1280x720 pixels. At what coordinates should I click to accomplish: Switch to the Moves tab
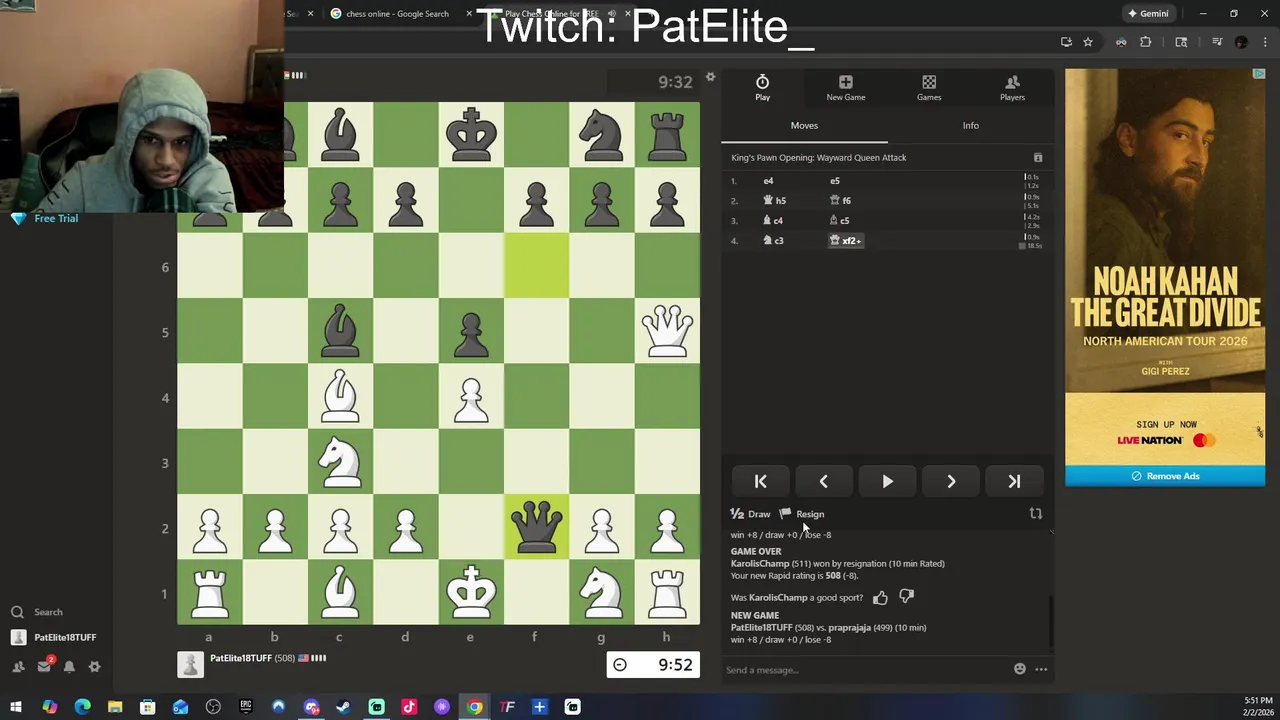click(x=804, y=125)
